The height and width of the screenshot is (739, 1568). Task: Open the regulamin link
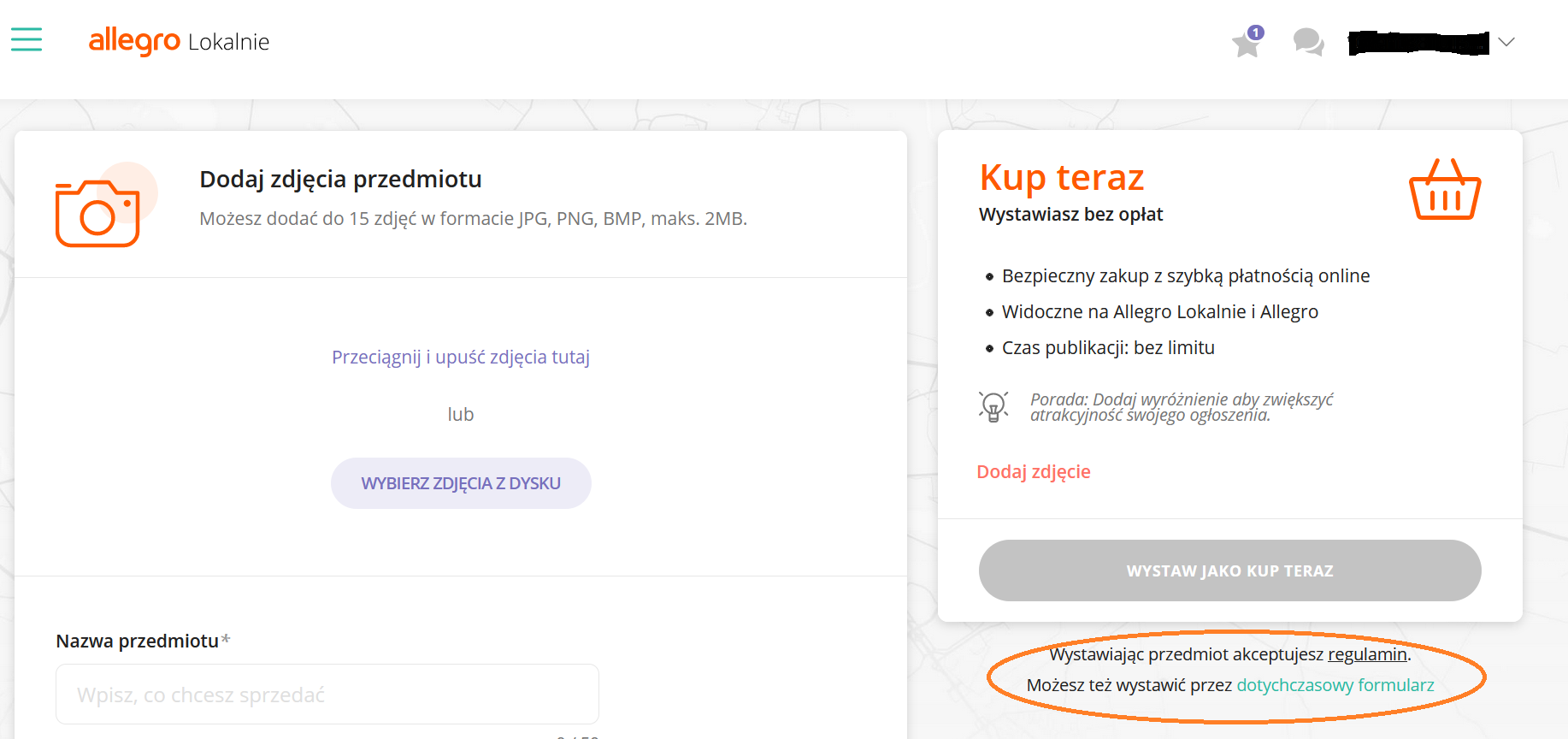pos(1367,654)
